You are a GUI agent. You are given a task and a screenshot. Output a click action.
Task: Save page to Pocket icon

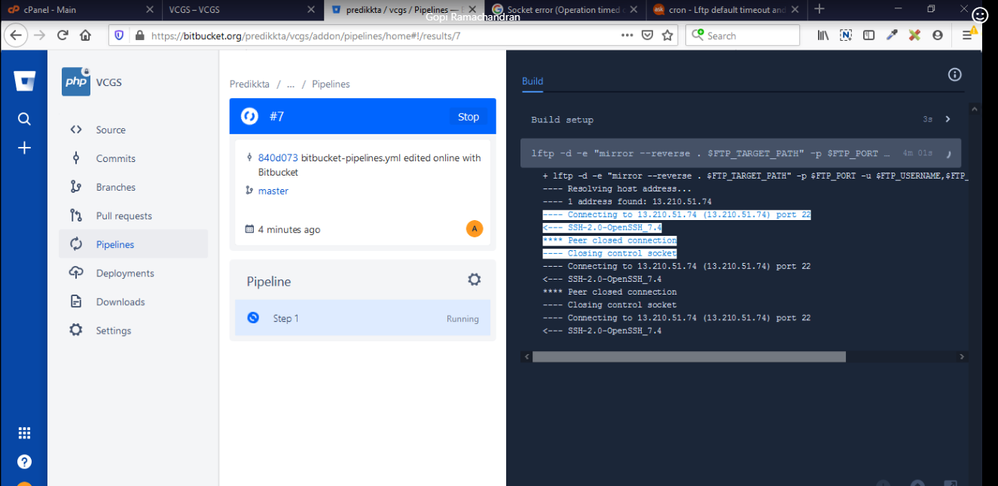click(647, 36)
